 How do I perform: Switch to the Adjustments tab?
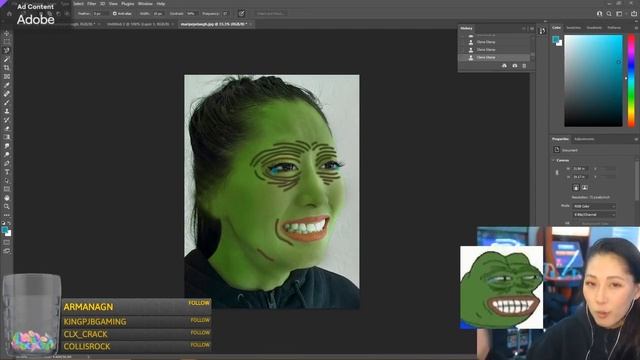(584, 139)
